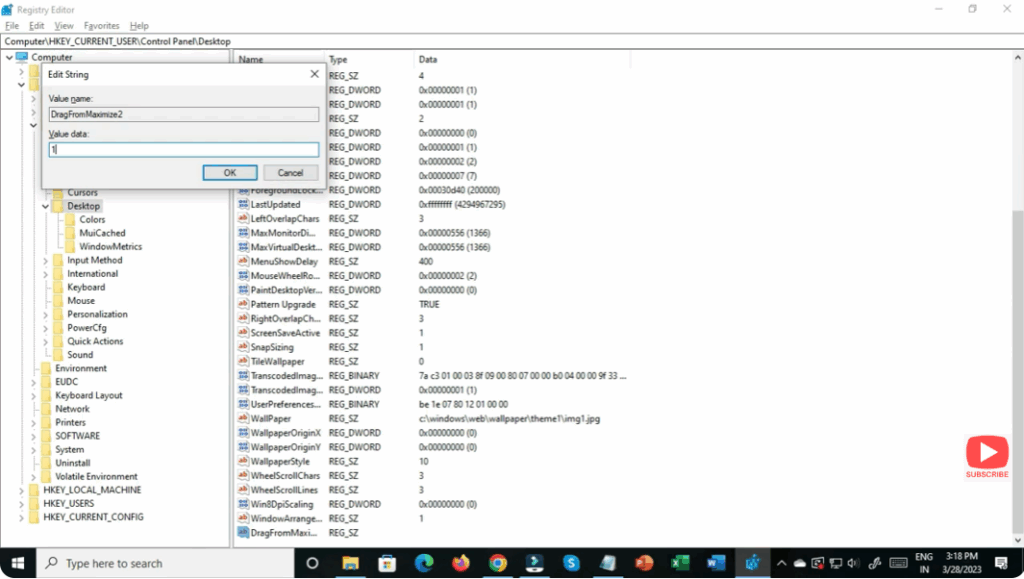
Task: Click the red YouTube Subscribe icon
Action: point(986,453)
